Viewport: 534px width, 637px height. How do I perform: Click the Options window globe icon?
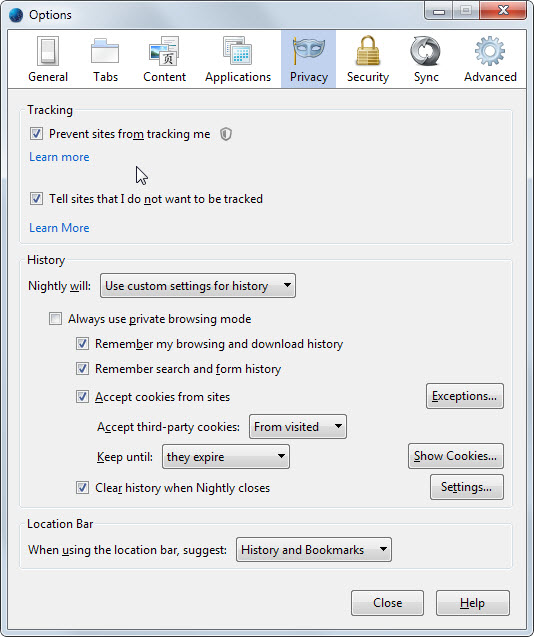(x=16, y=15)
